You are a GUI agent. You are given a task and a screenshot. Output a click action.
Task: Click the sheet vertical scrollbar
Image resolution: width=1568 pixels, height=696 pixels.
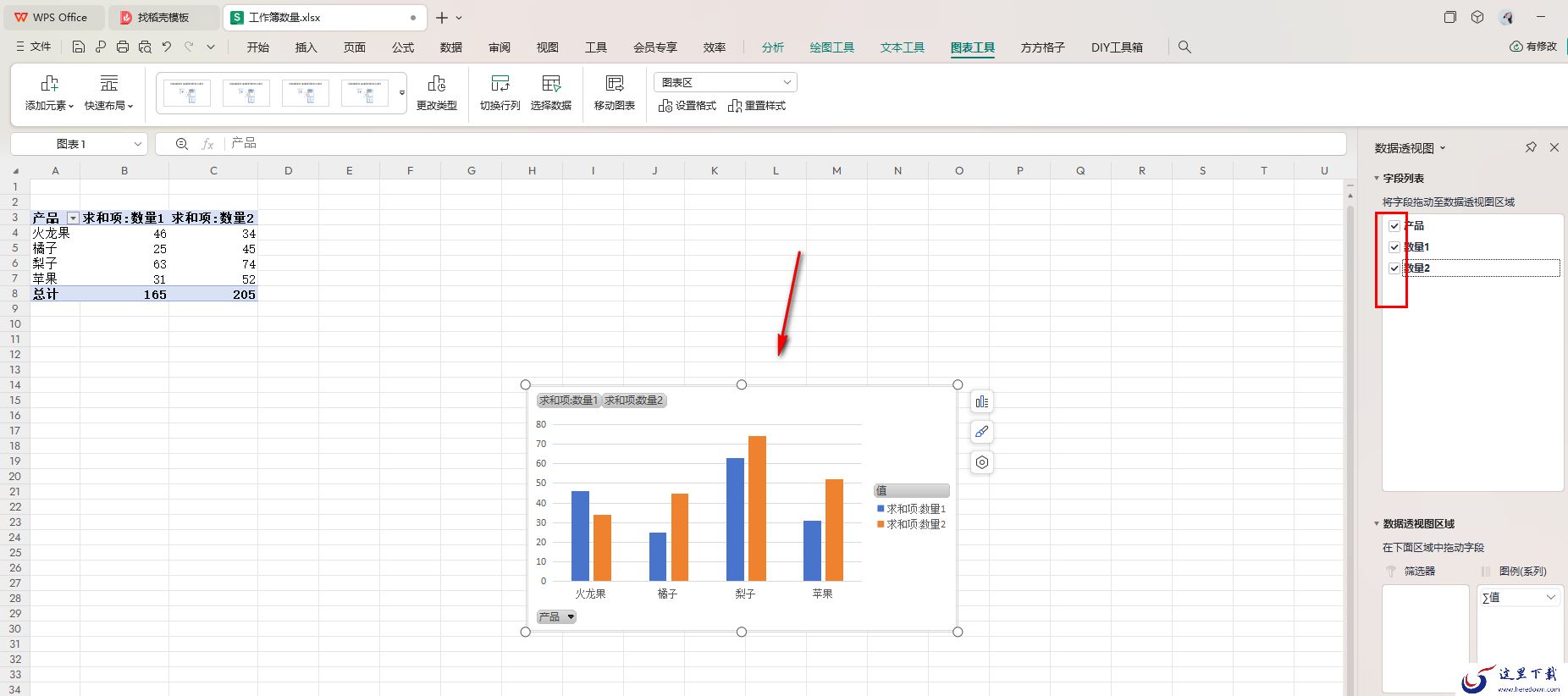click(1350, 440)
